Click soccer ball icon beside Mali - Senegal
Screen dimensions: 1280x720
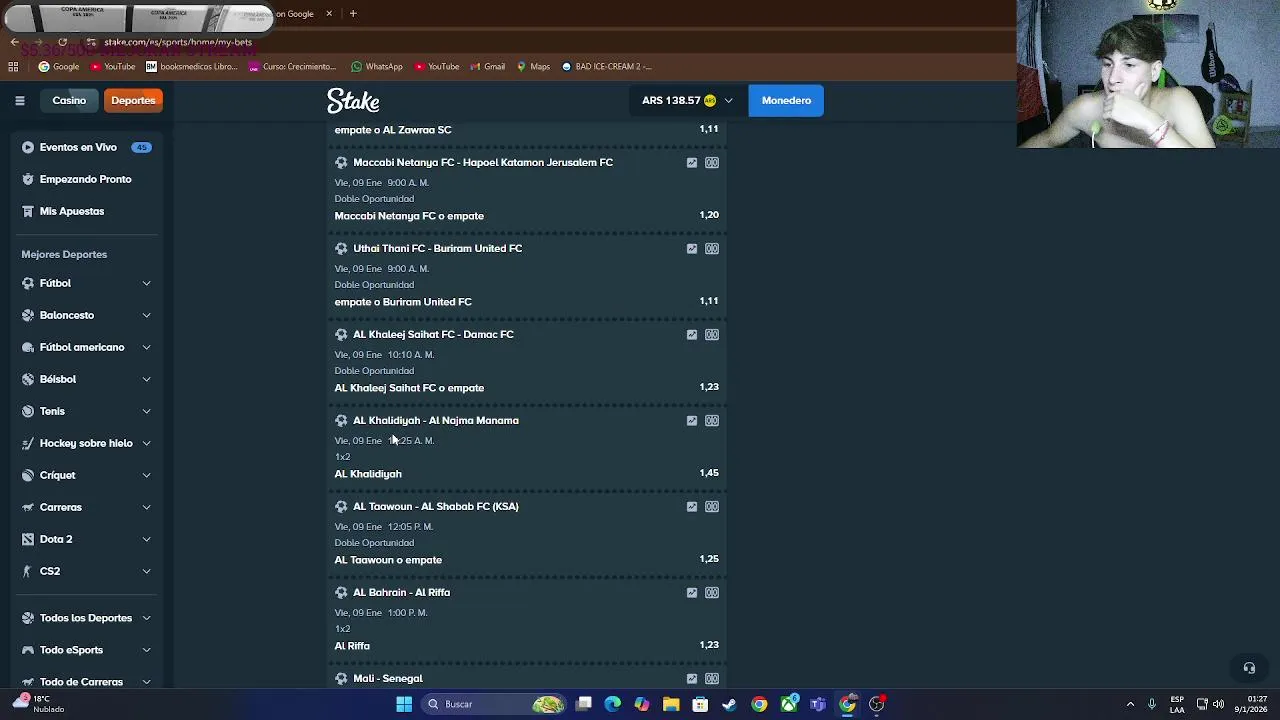click(341, 678)
